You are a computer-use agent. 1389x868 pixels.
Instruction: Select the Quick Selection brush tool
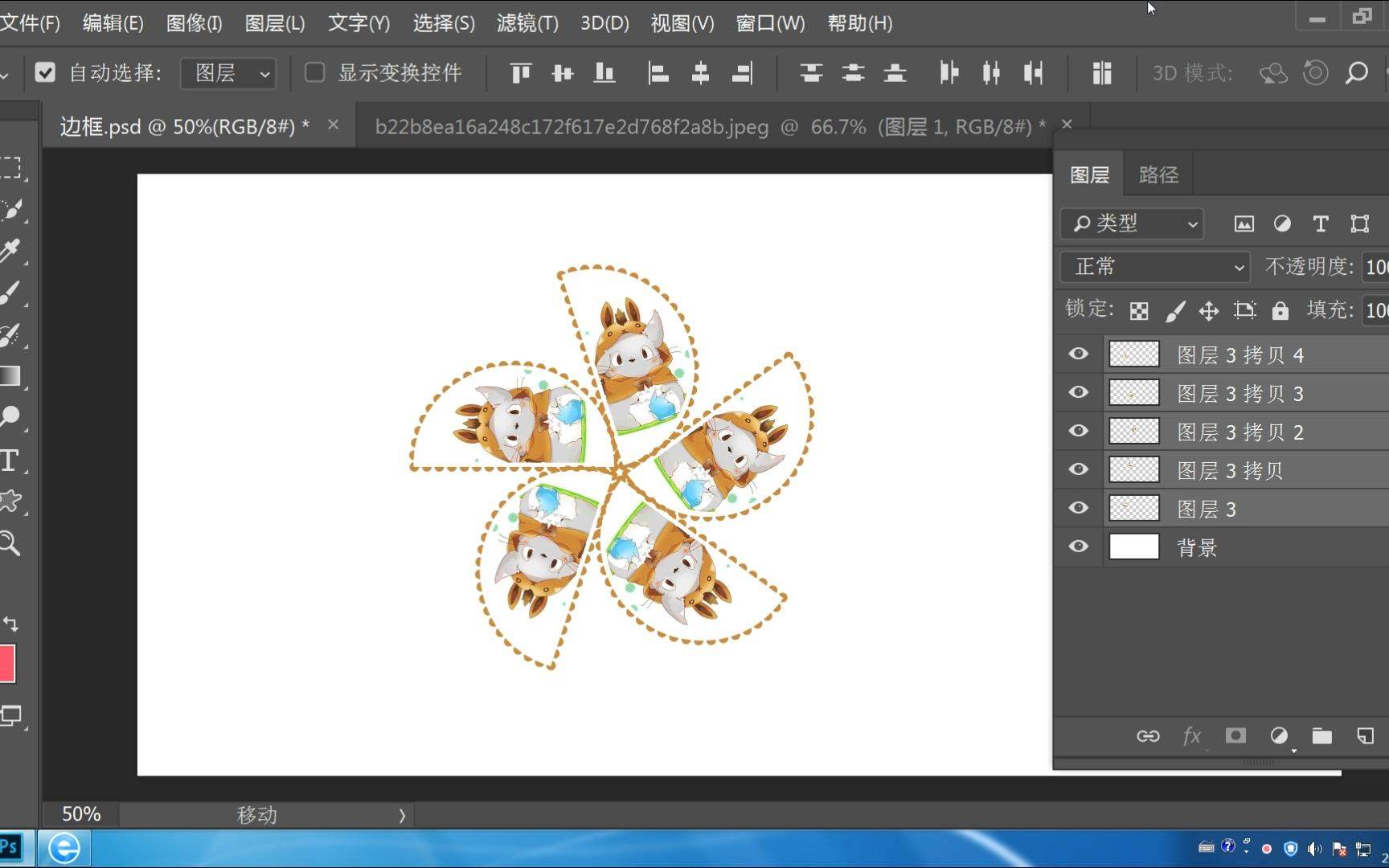tap(11, 209)
